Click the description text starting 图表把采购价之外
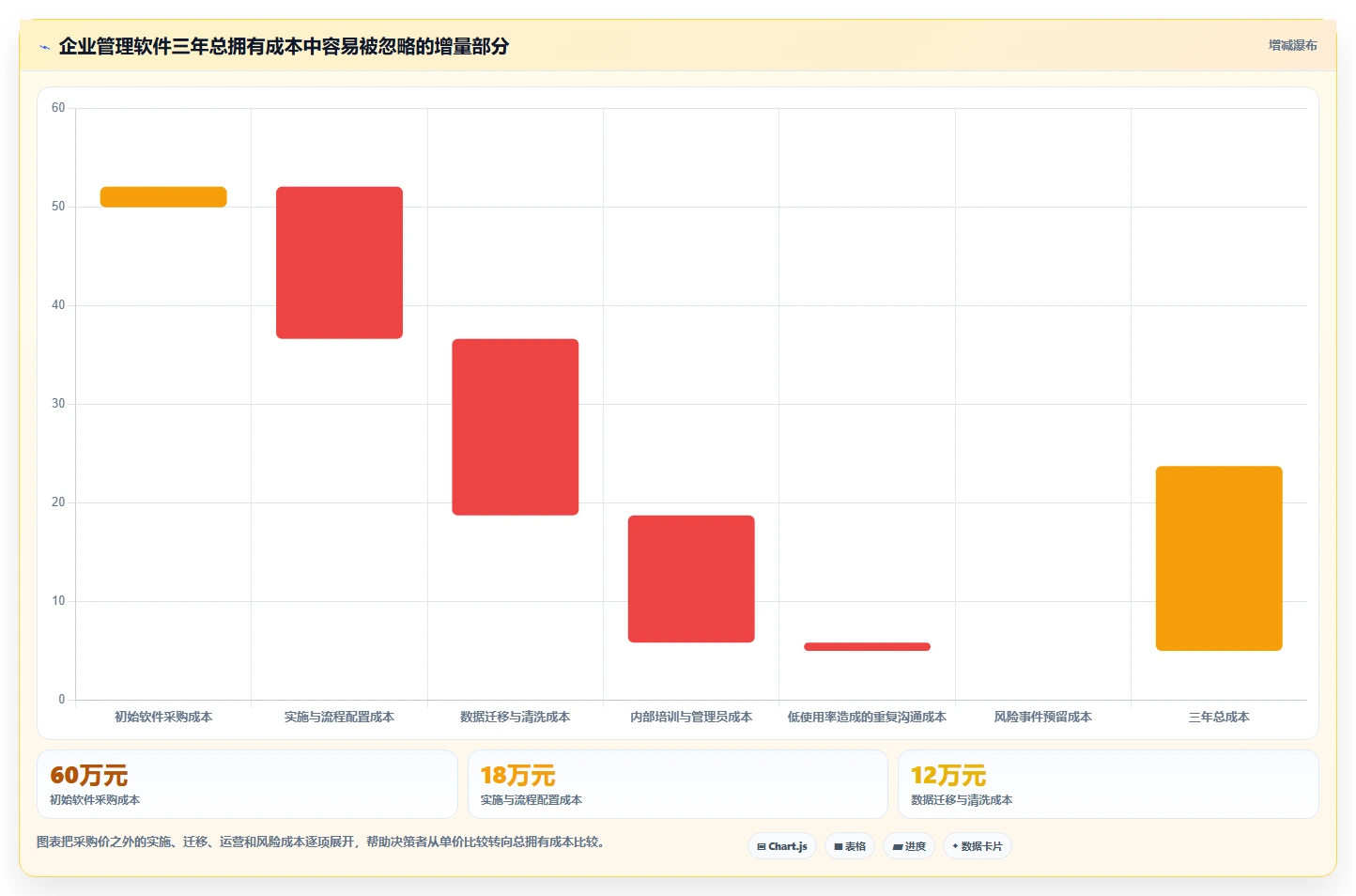Image resolution: width=1356 pixels, height=896 pixels. tap(323, 842)
